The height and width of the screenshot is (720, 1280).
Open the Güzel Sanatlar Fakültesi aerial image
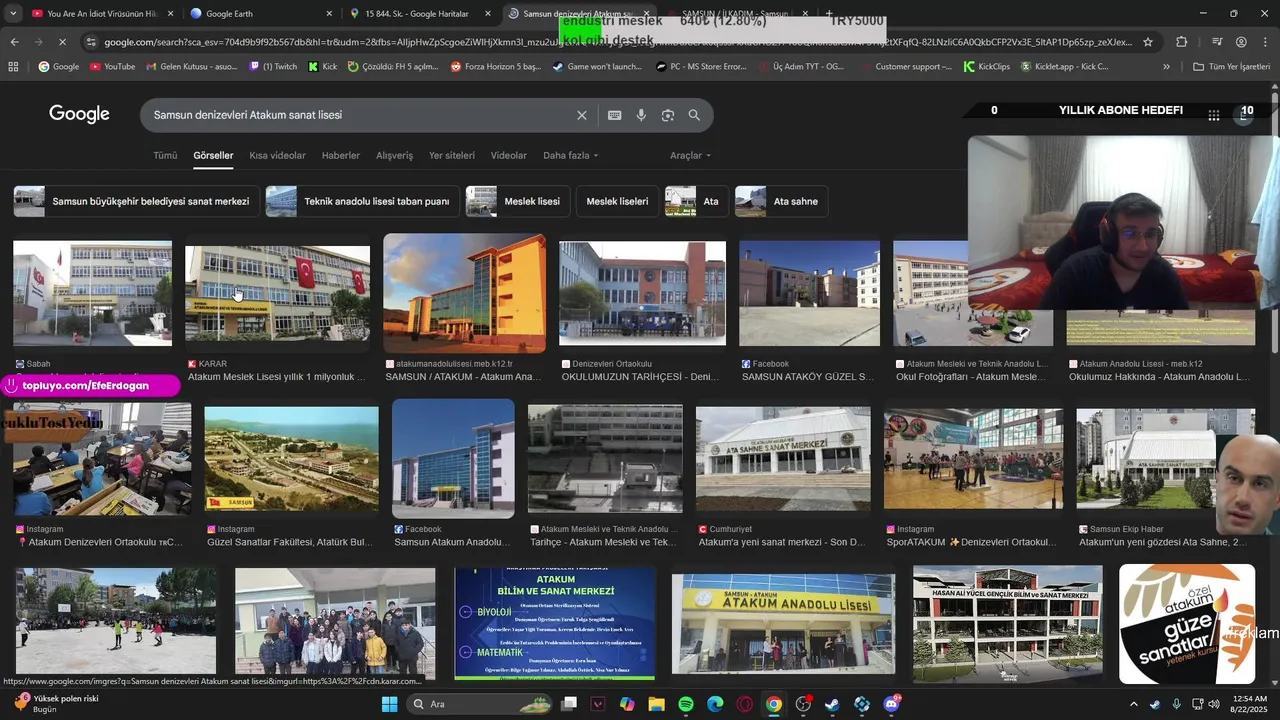[x=291, y=458]
